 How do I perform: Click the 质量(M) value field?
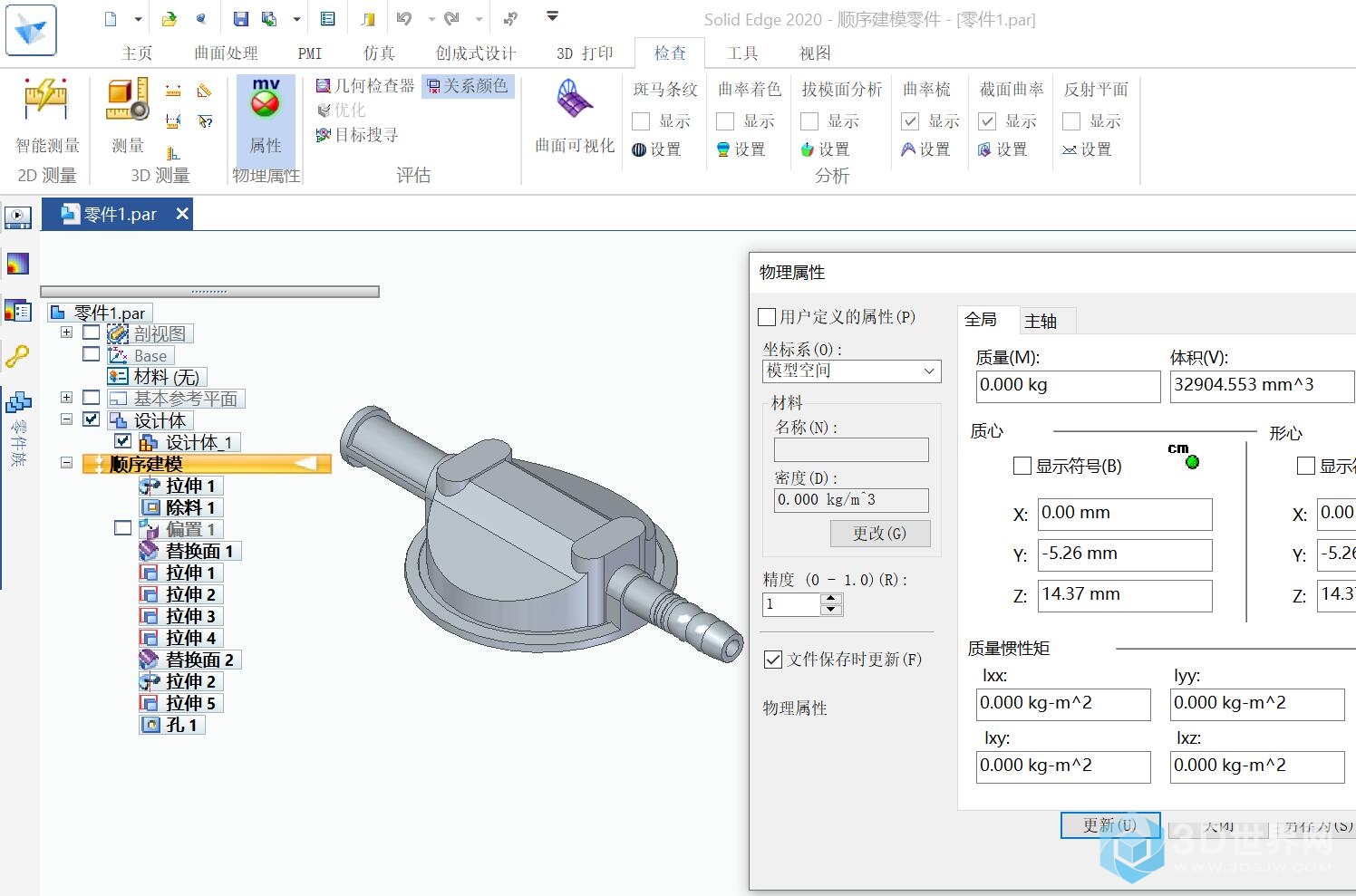pos(1068,386)
